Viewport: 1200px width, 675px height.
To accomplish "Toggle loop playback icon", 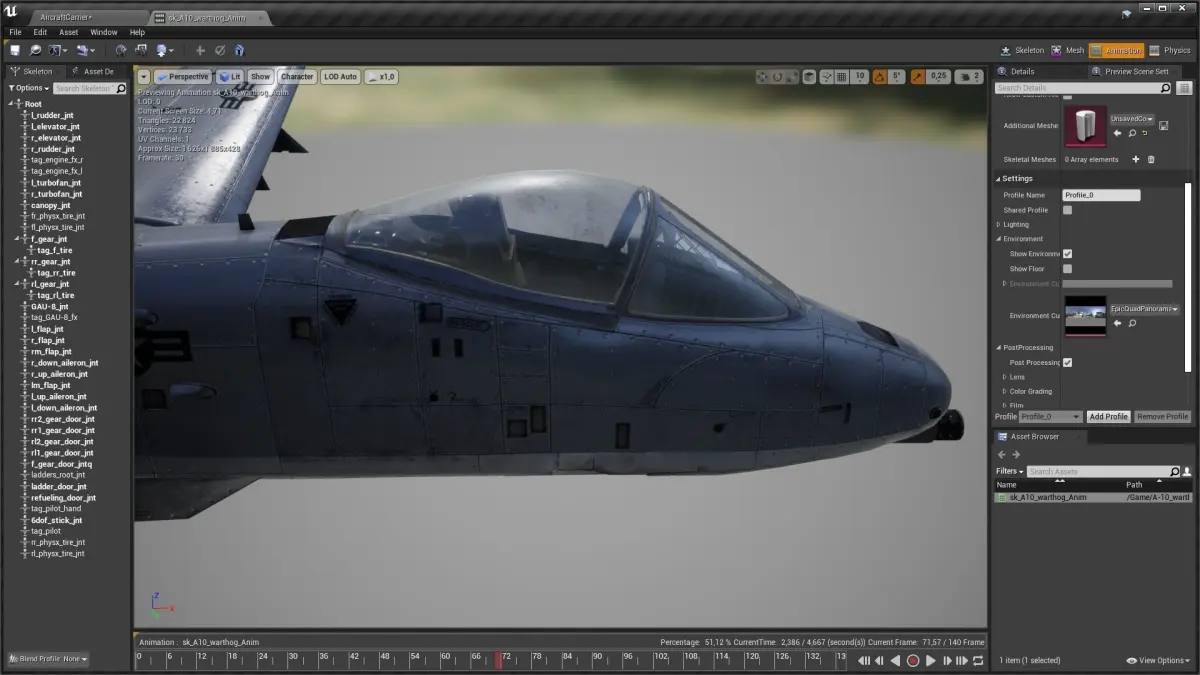I will click(978, 661).
